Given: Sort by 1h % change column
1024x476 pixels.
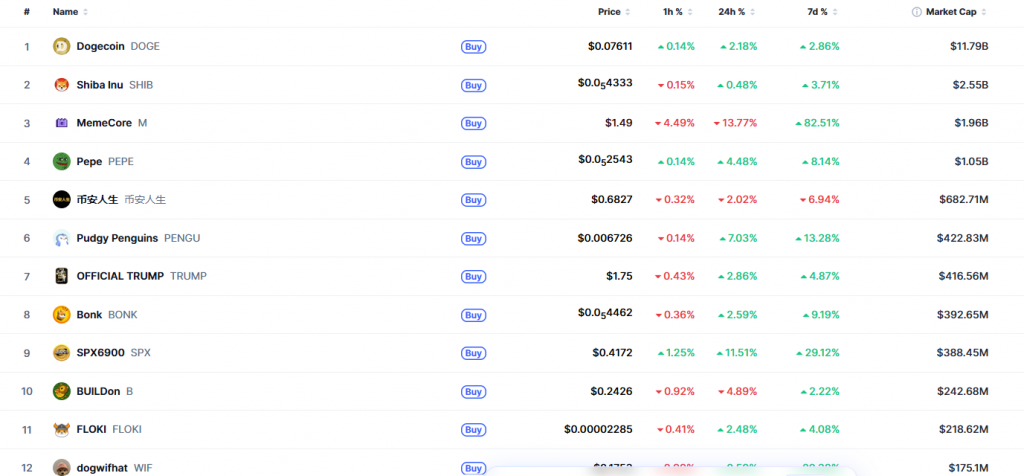Looking at the screenshot, I should [x=677, y=12].
